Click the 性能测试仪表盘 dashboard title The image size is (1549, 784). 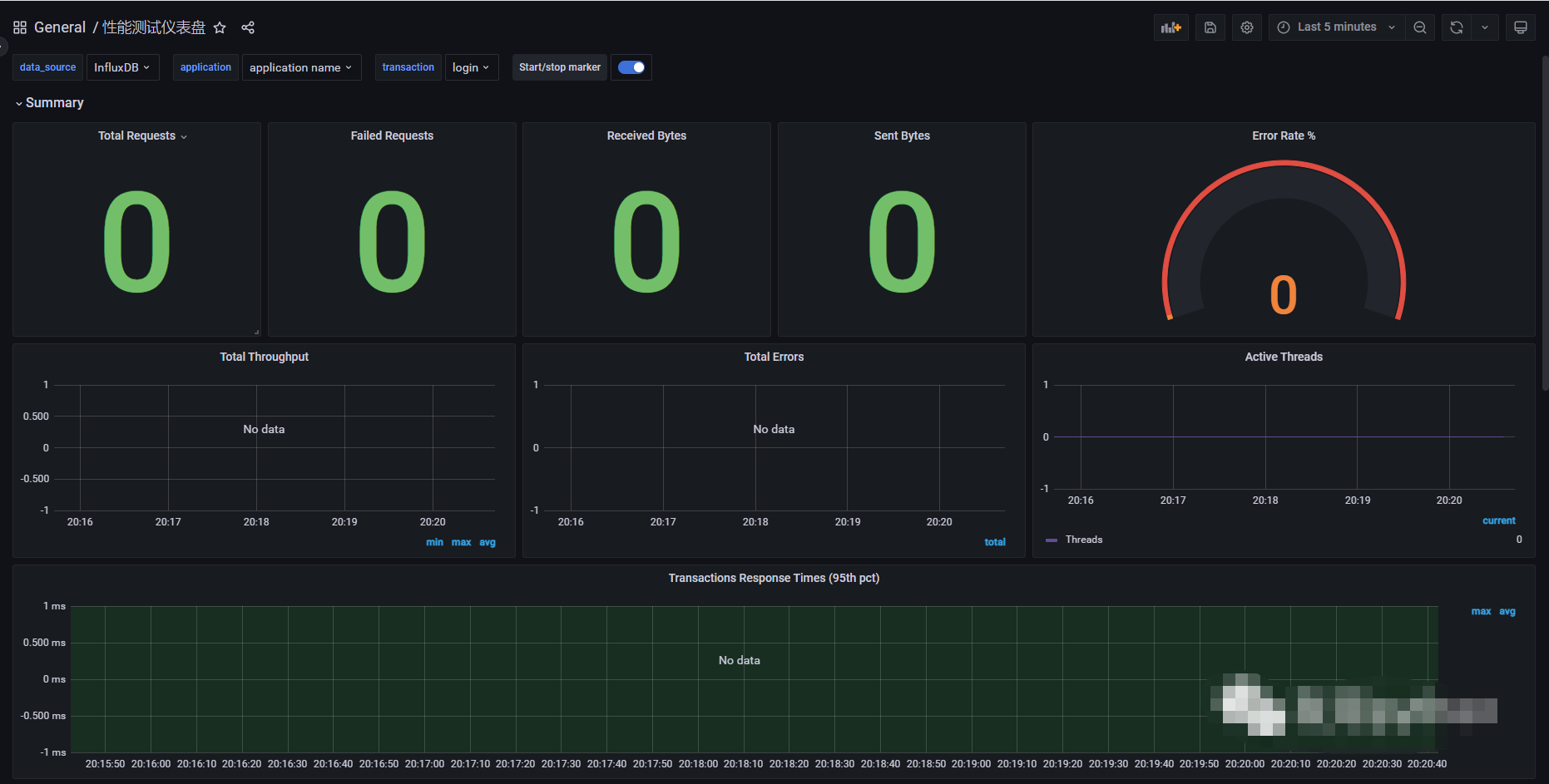point(154,27)
